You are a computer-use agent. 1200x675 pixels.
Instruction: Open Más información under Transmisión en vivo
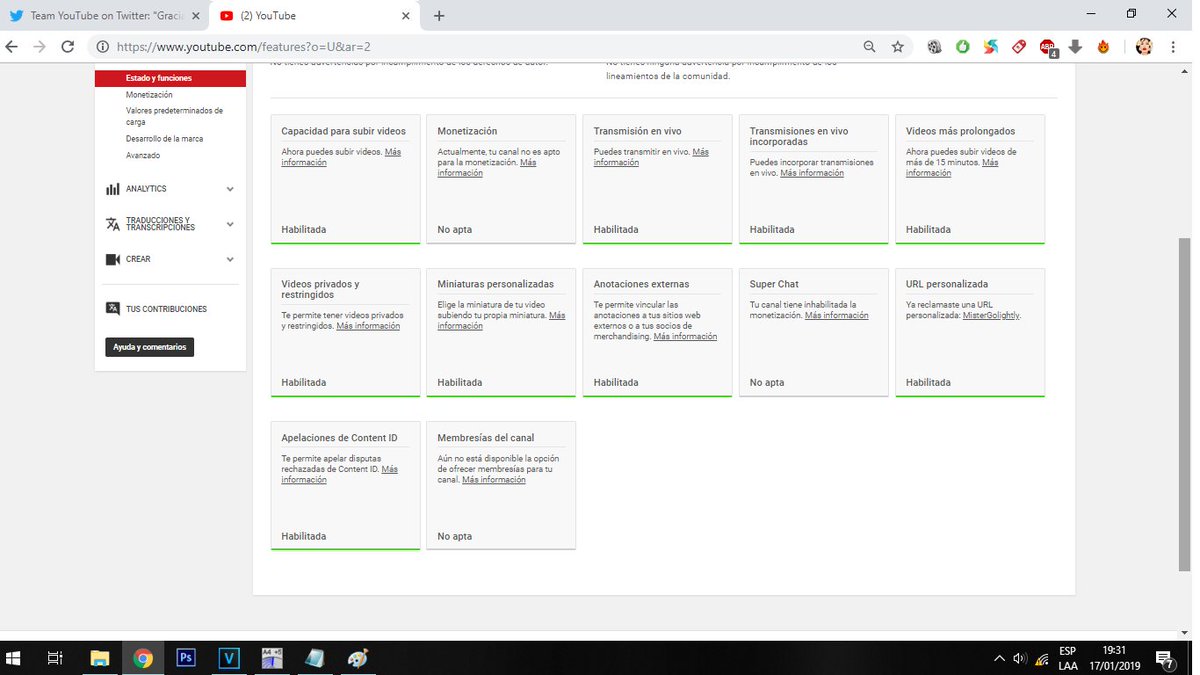click(x=651, y=157)
